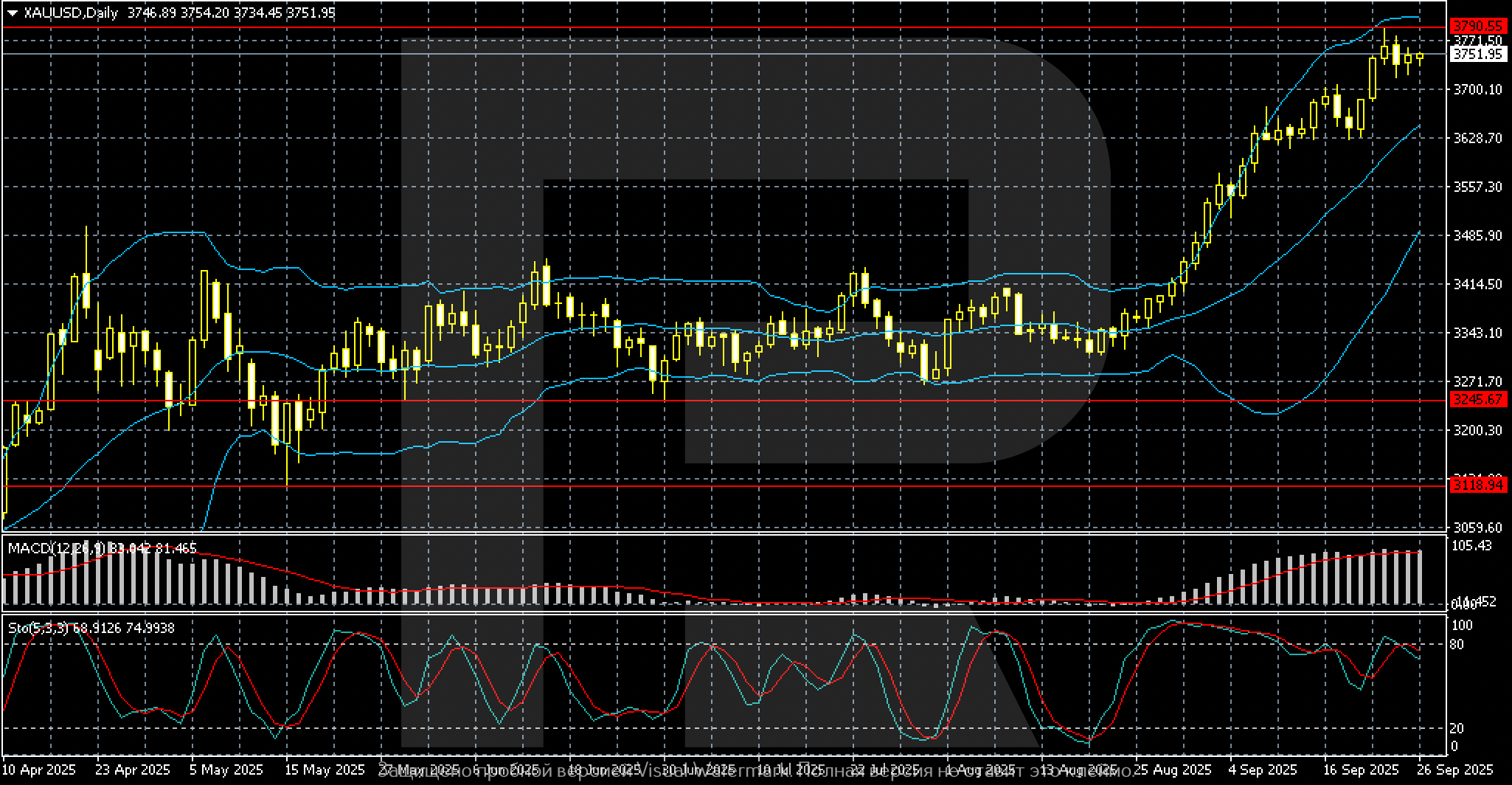Click the XAUUSD,Daily chart title

[x=71, y=13]
